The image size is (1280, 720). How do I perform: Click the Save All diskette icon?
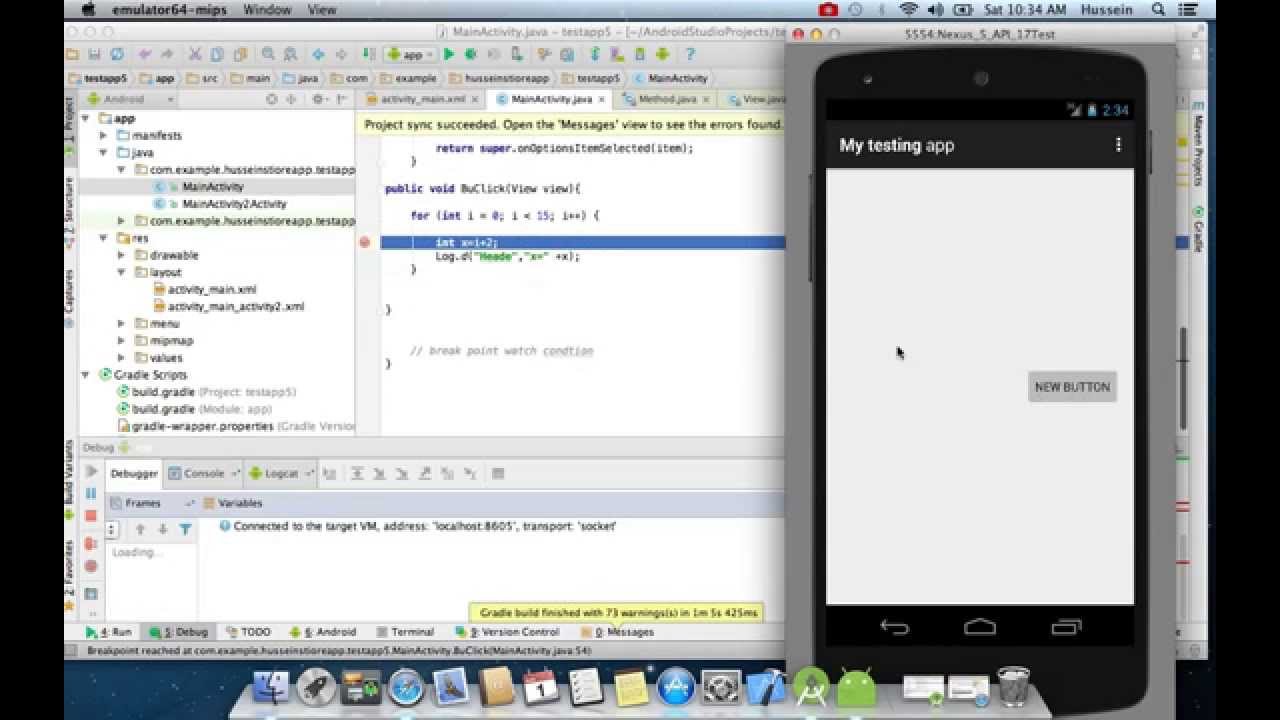coord(93,55)
